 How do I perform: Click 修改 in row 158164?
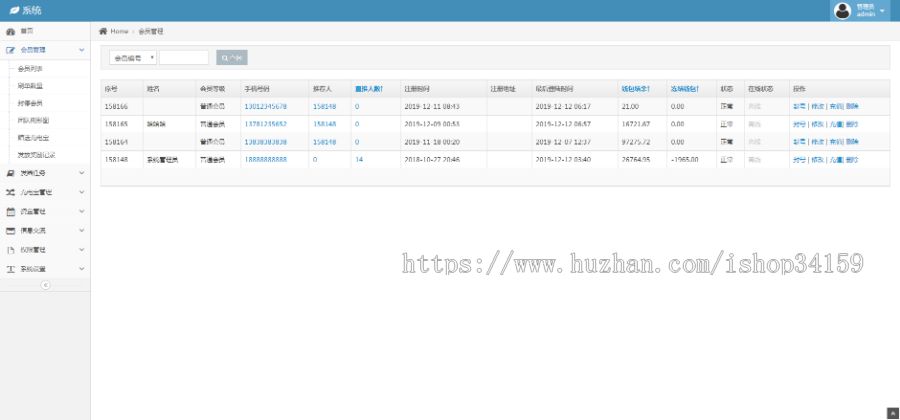tap(817, 142)
